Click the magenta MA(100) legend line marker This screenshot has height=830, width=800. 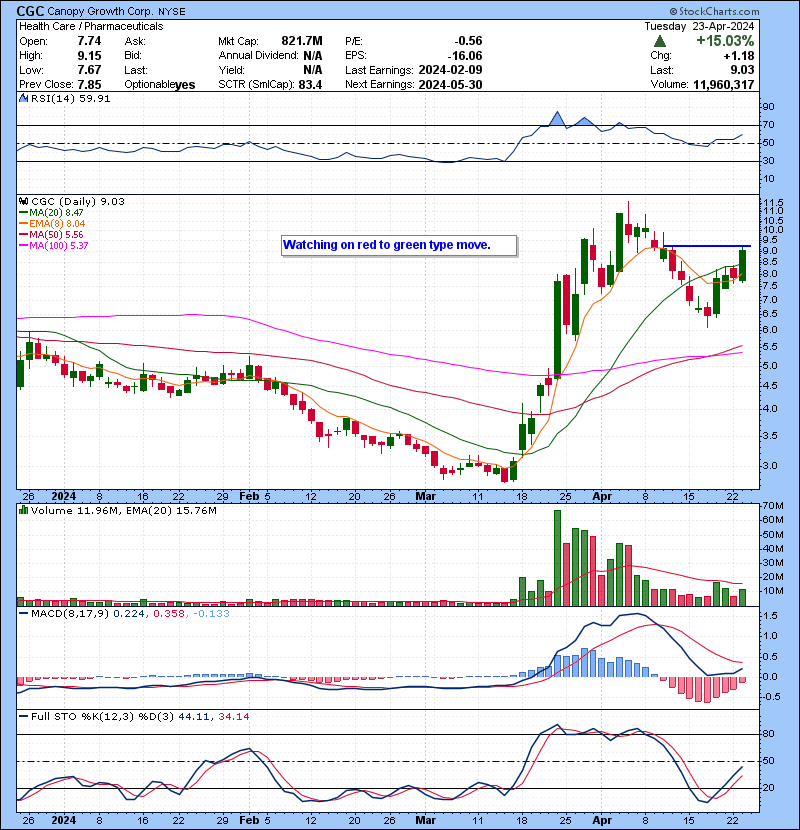[24, 246]
